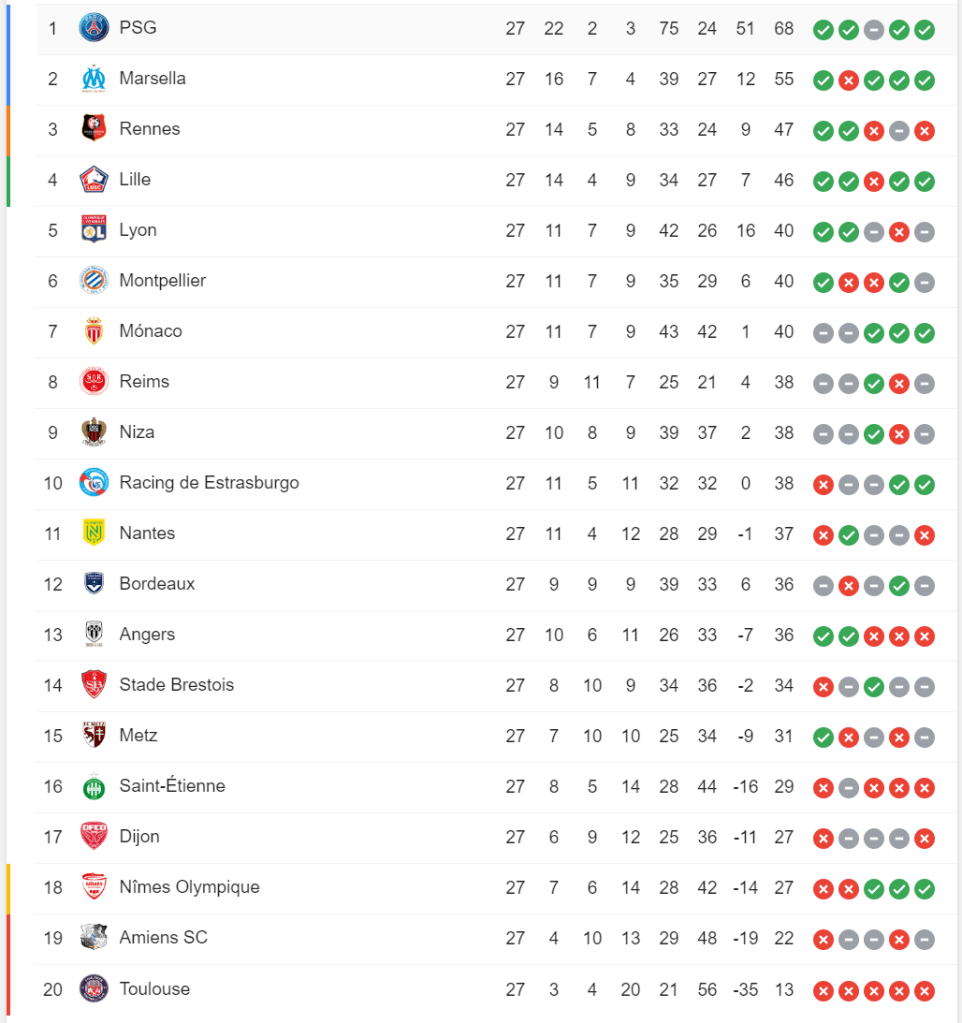Click the Saint-Étienne green logo
This screenshot has width=962, height=1023.
tap(93, 787)
